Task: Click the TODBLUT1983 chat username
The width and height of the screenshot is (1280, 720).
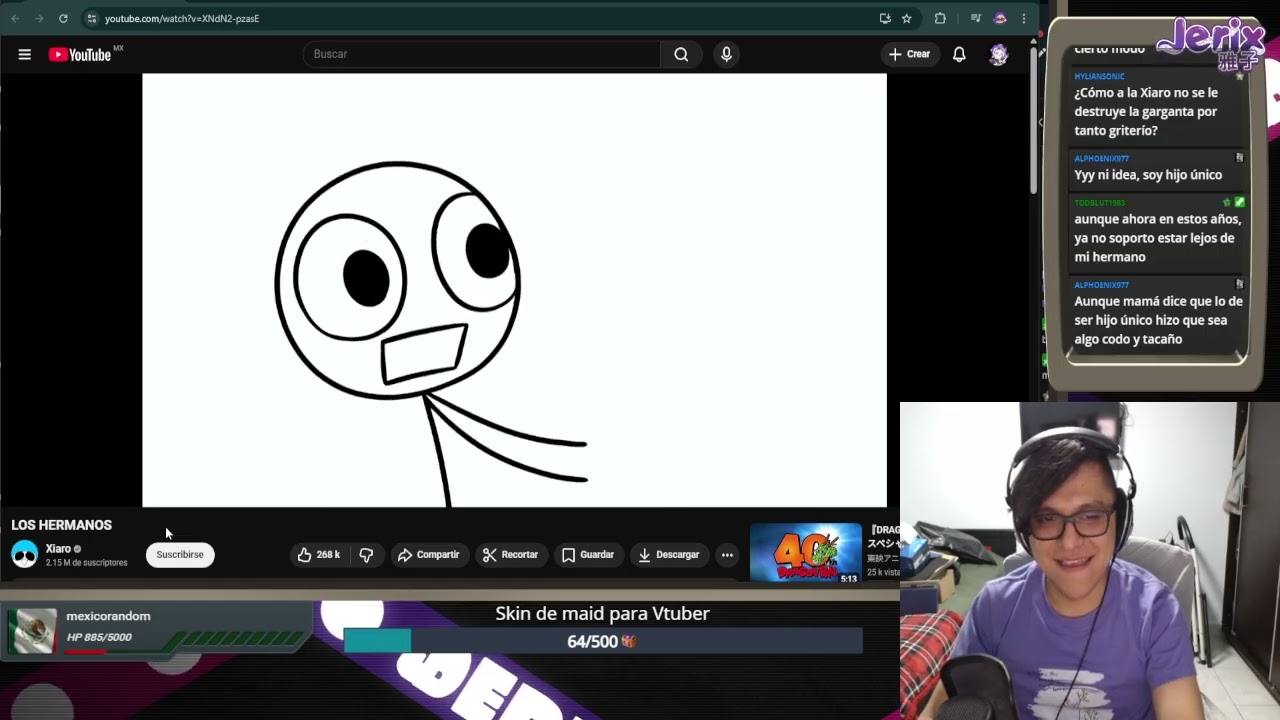Action: pos(1099,203)
